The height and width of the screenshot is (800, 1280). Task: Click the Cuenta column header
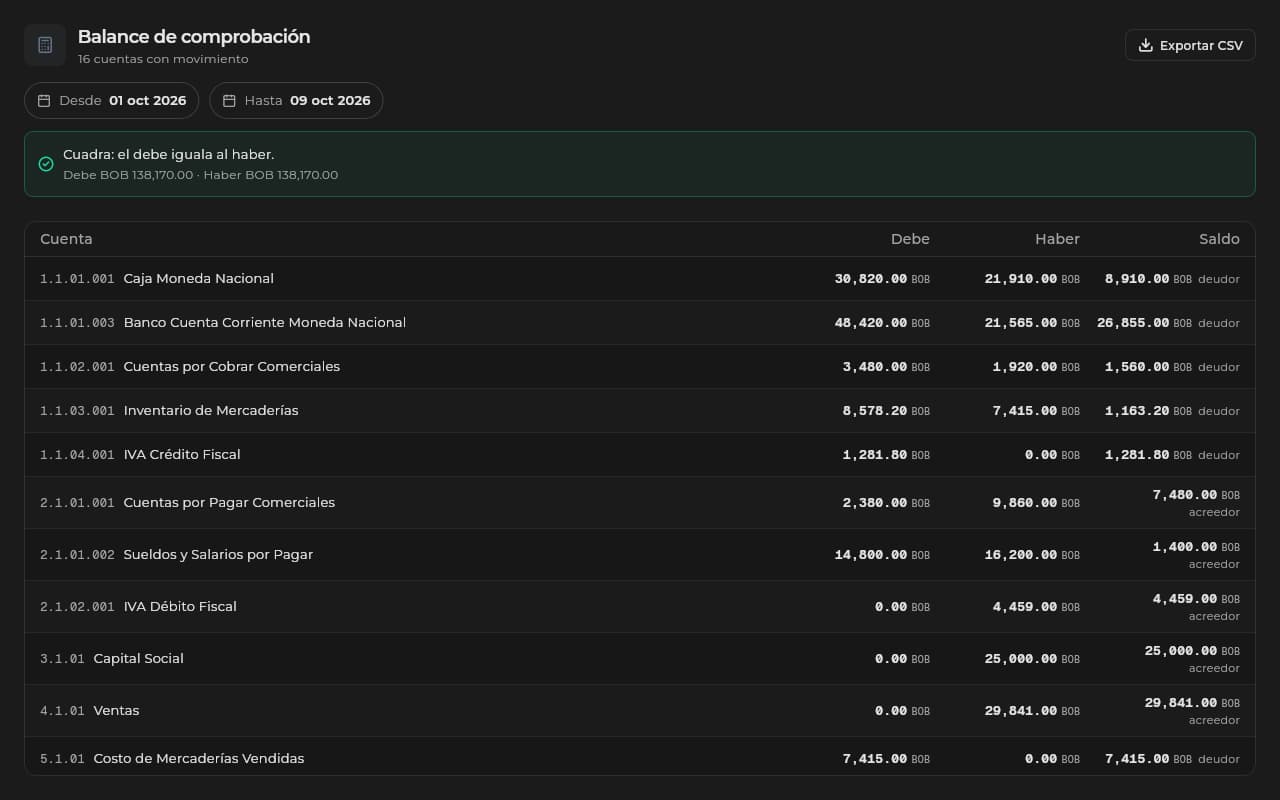(x=66, y=239)
